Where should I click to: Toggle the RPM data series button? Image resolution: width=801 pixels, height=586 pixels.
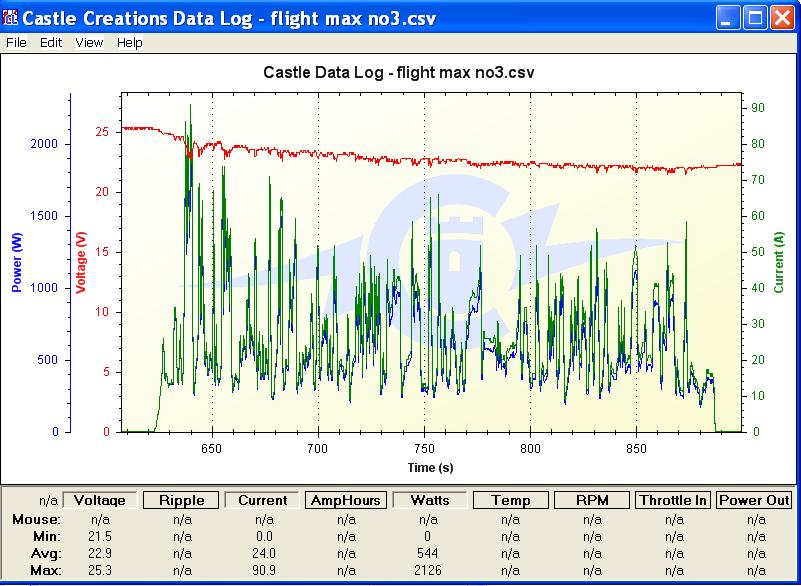[x=592, y=500]
